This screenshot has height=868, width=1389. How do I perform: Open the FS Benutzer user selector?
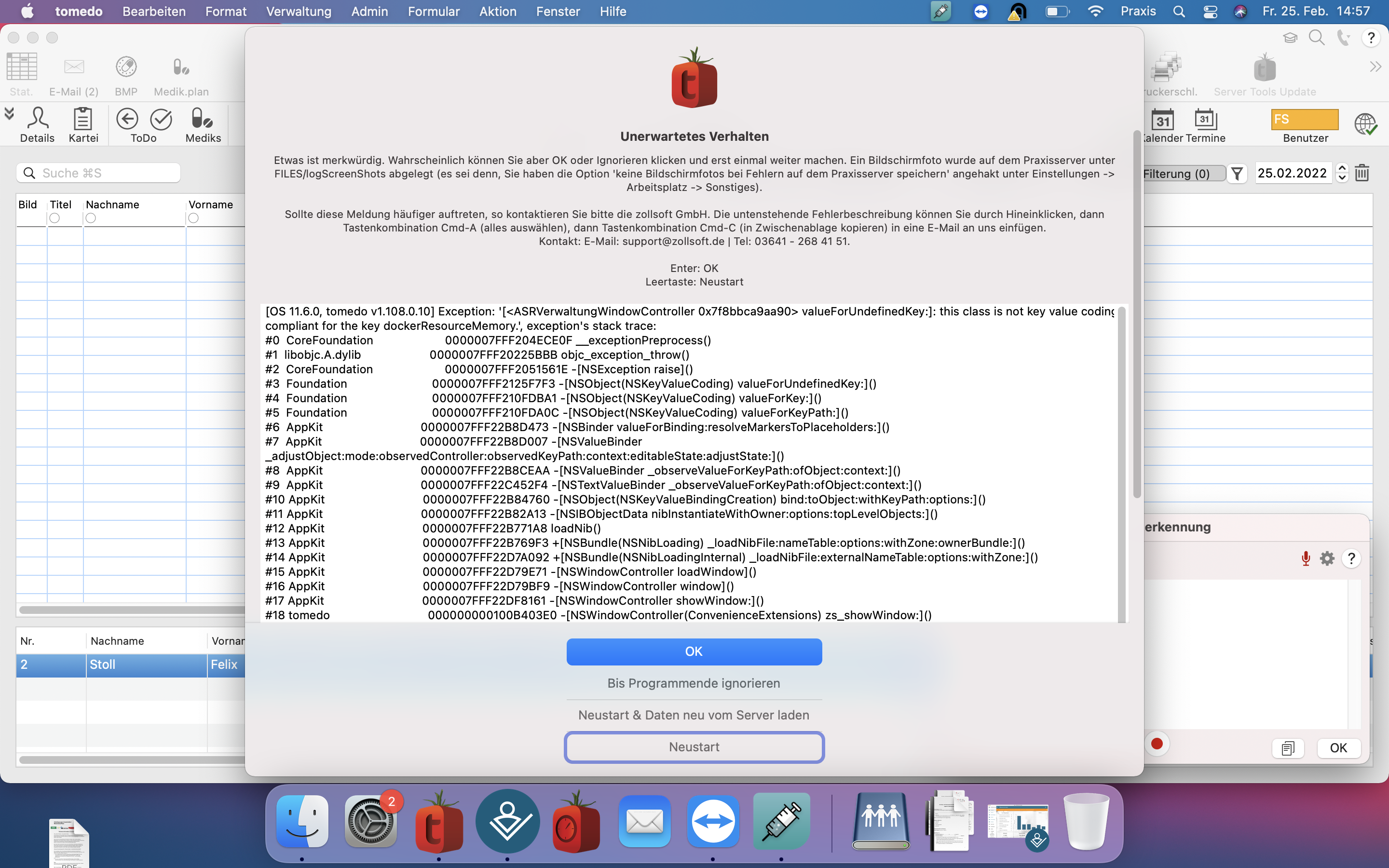pos(1304,120)
